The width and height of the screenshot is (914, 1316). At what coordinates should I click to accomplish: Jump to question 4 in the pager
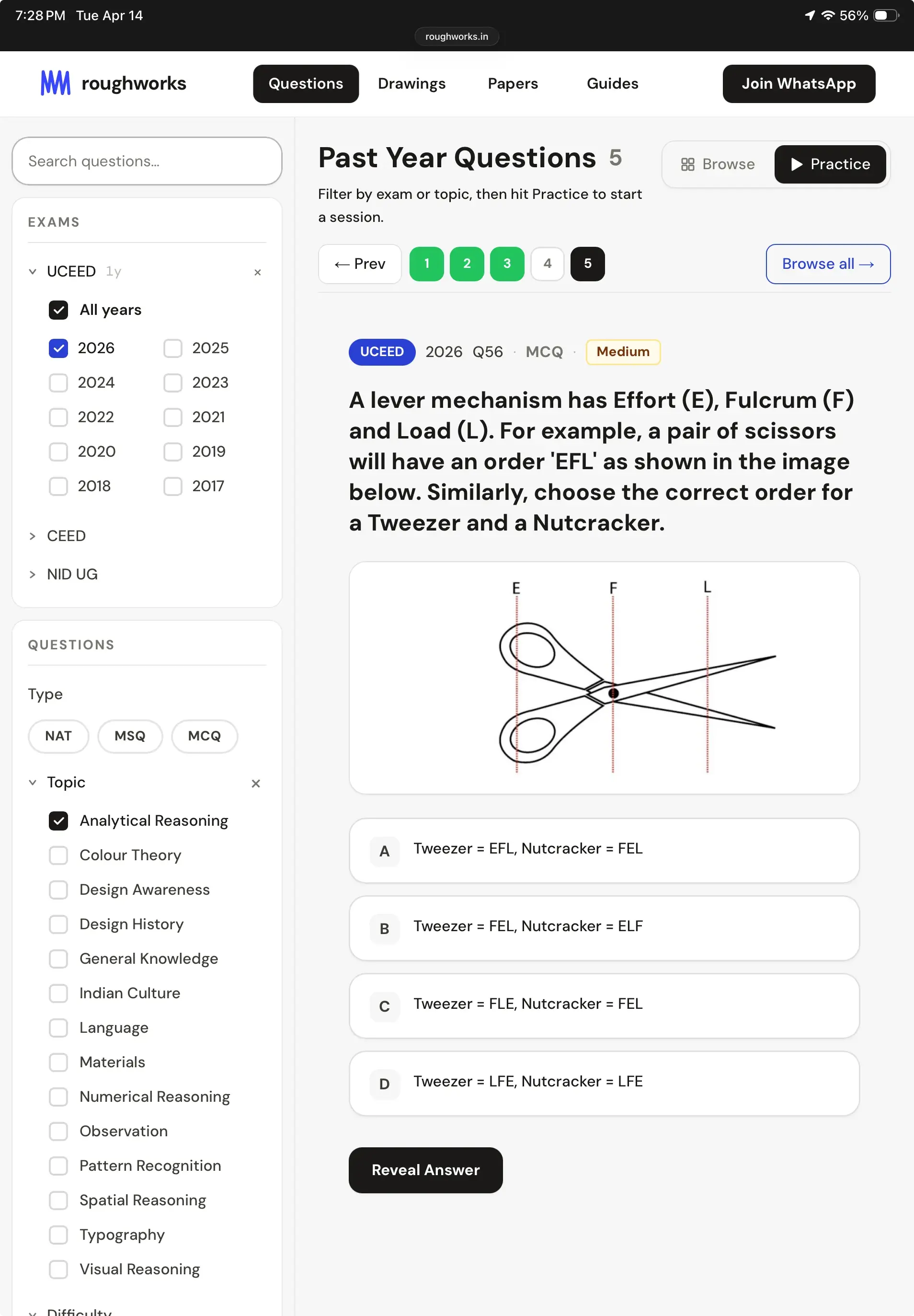point(547,264)
